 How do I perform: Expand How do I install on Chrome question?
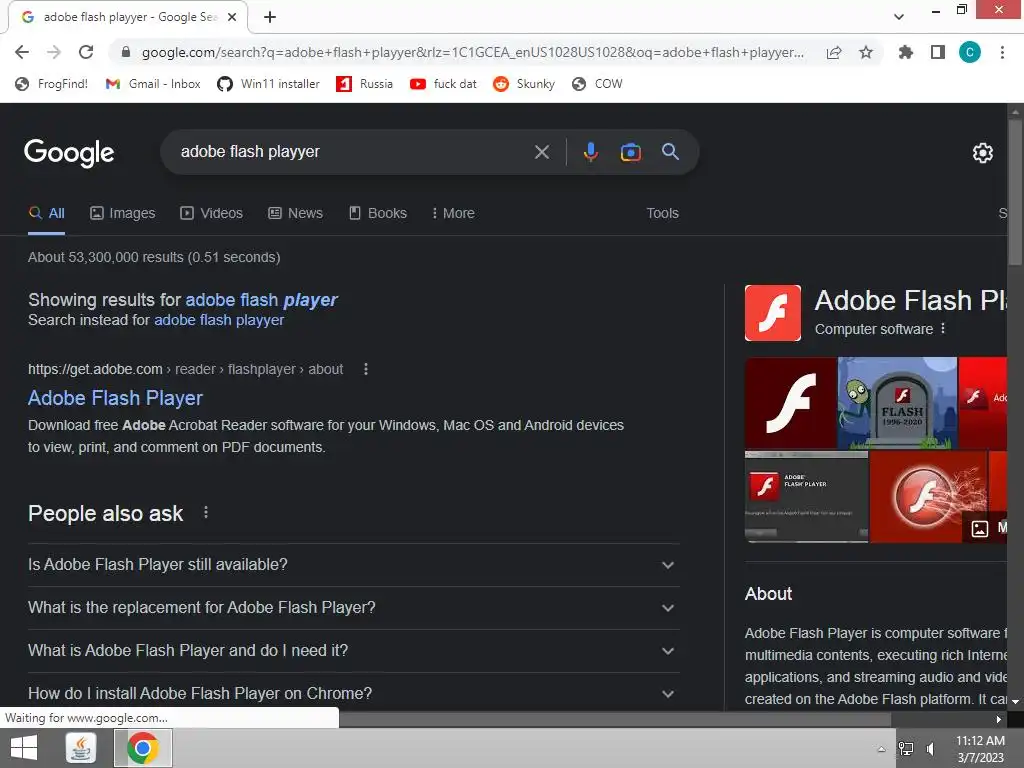[x=353, y=694]
